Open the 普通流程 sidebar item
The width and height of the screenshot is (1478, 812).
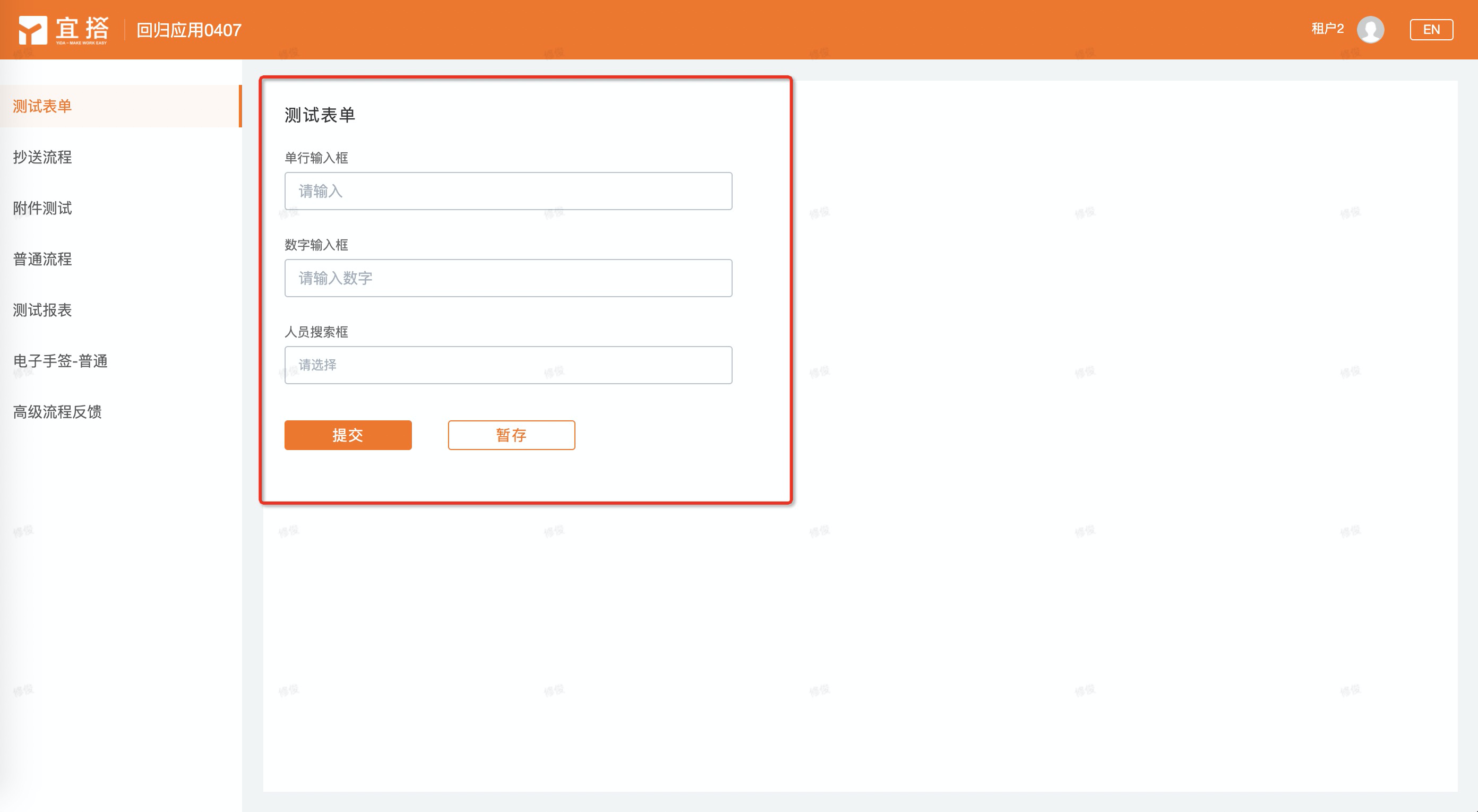point(42,259)
